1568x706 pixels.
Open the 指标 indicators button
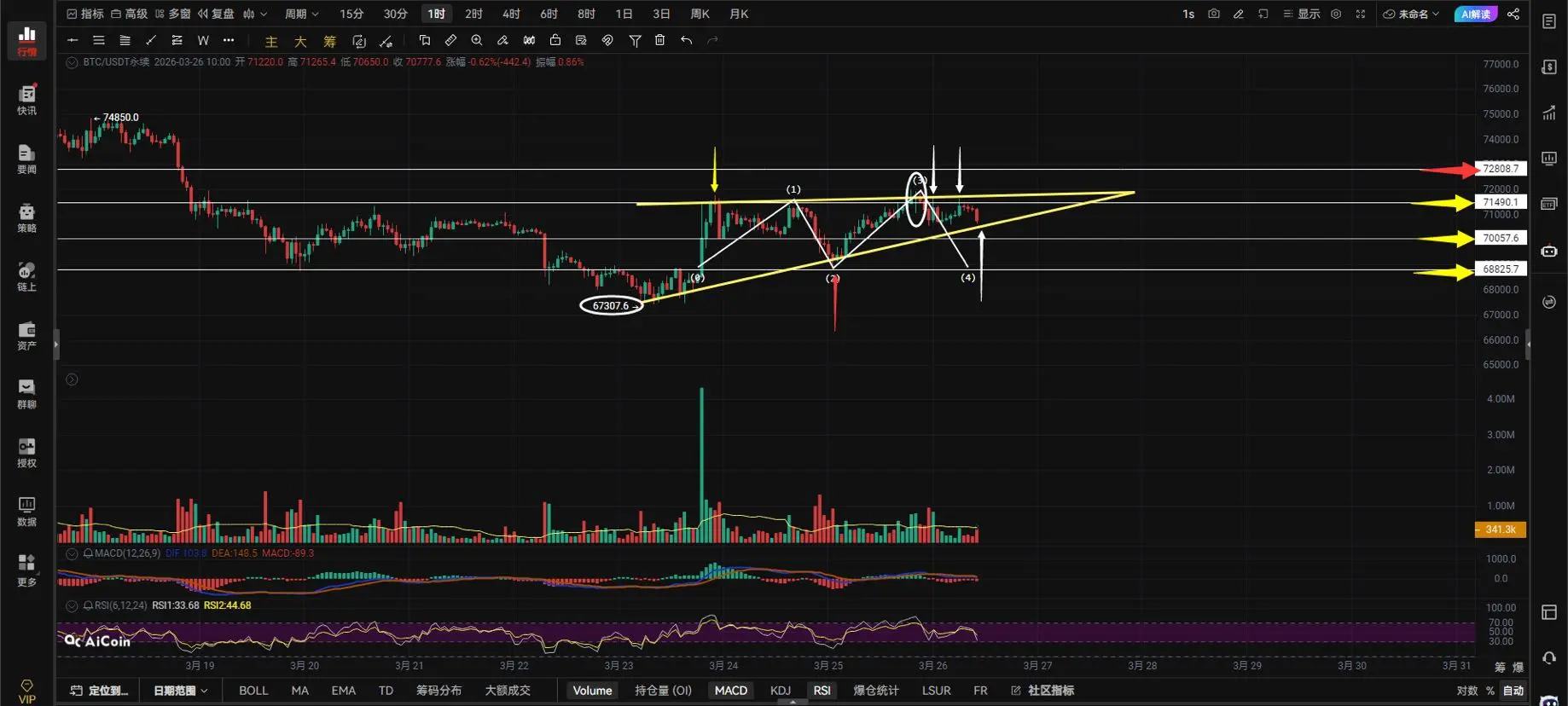pyautogui.click(x=85, y=14)
